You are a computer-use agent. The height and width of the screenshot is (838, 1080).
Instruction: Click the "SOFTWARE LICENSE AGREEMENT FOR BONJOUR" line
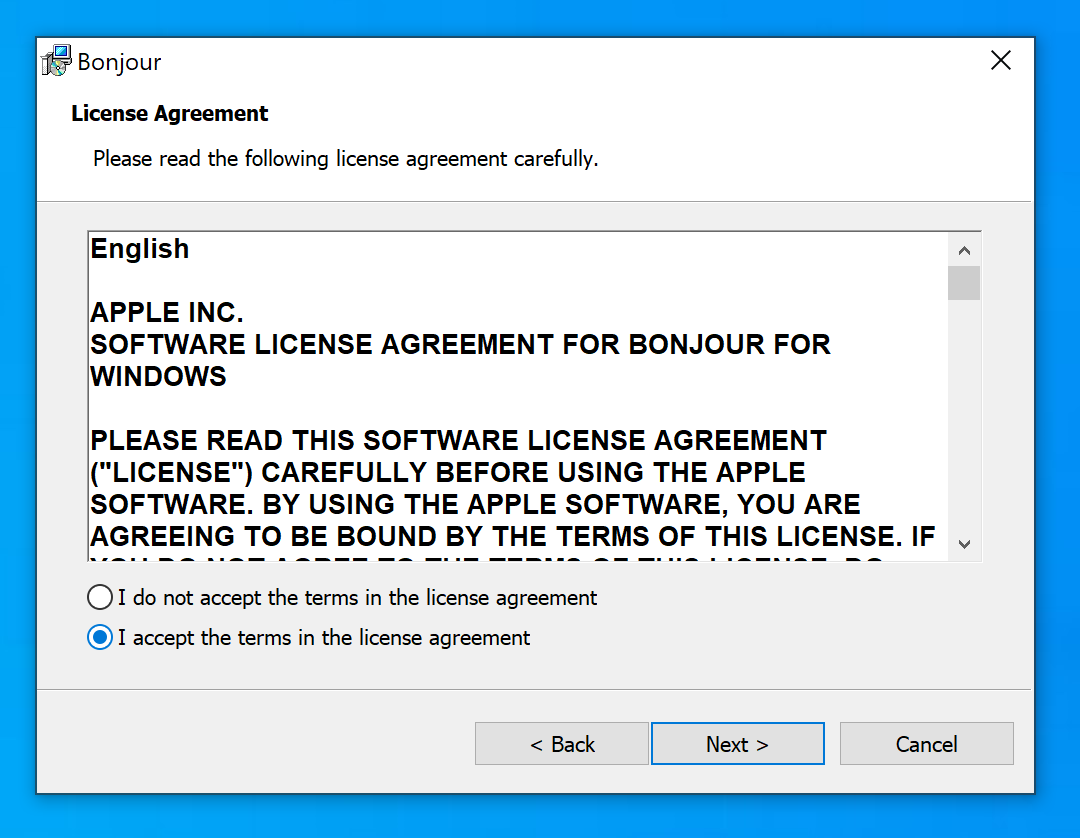(x=460, y=345)
